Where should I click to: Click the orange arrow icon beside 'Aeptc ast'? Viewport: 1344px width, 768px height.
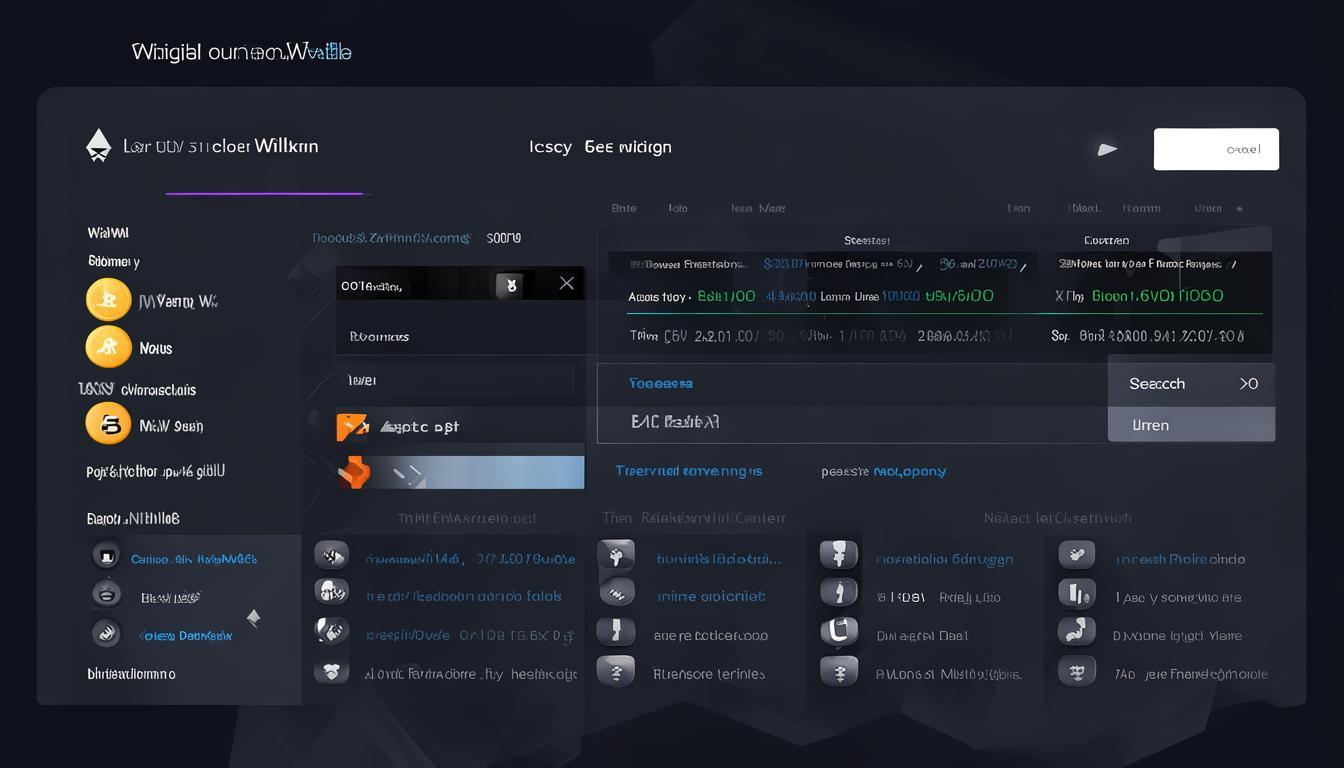click(x=353, y=427)
